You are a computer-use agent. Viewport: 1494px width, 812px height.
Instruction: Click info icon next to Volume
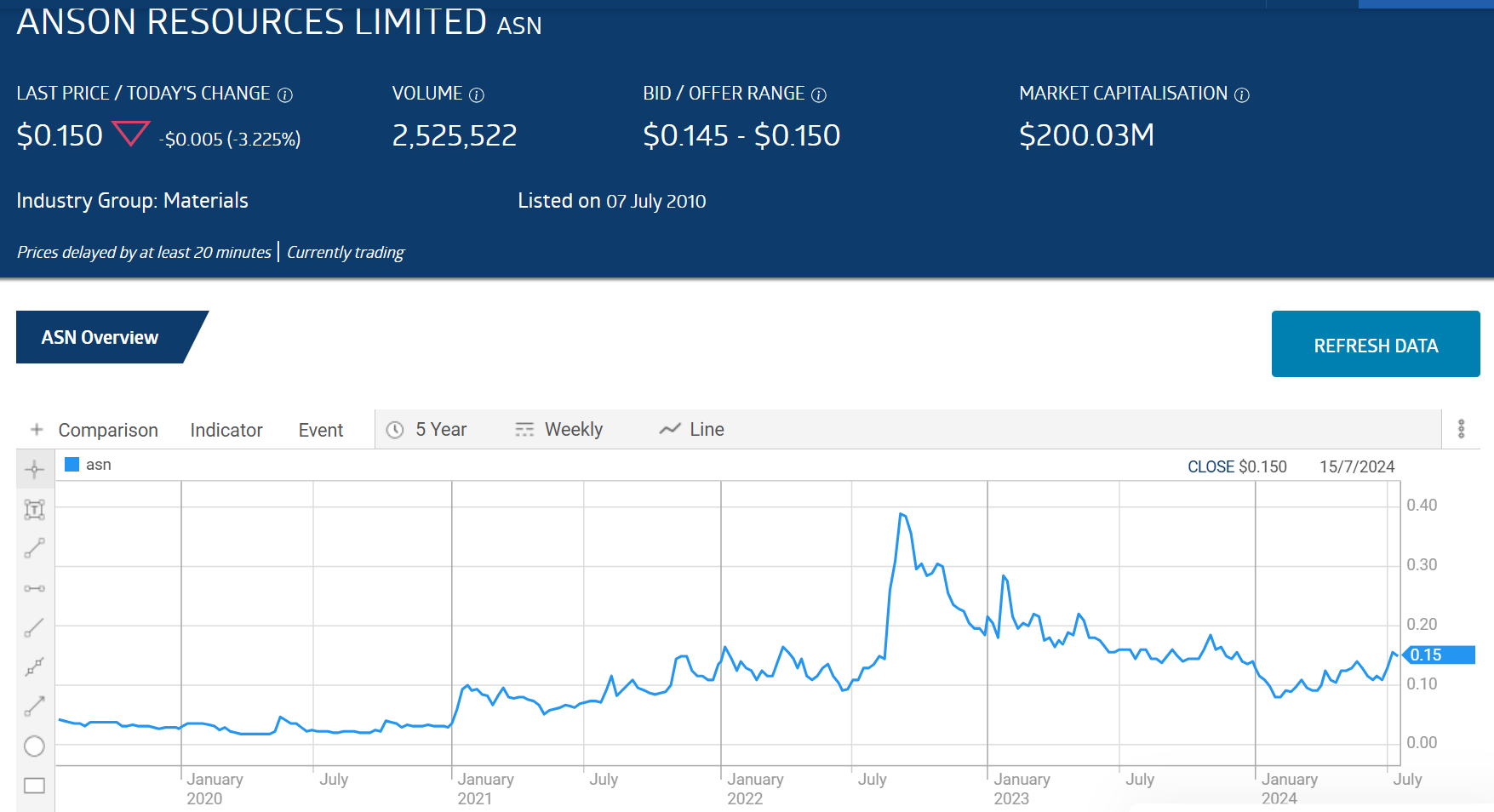pos(477,95)
